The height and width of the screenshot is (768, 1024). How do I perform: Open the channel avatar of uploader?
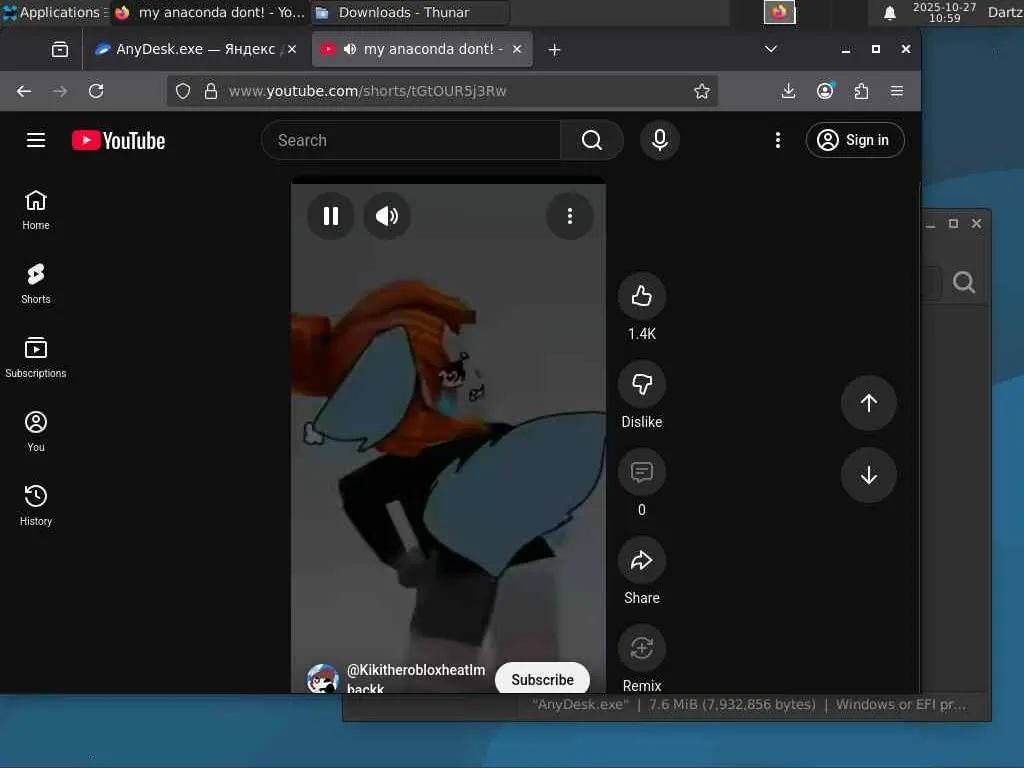tap(323, 679)
